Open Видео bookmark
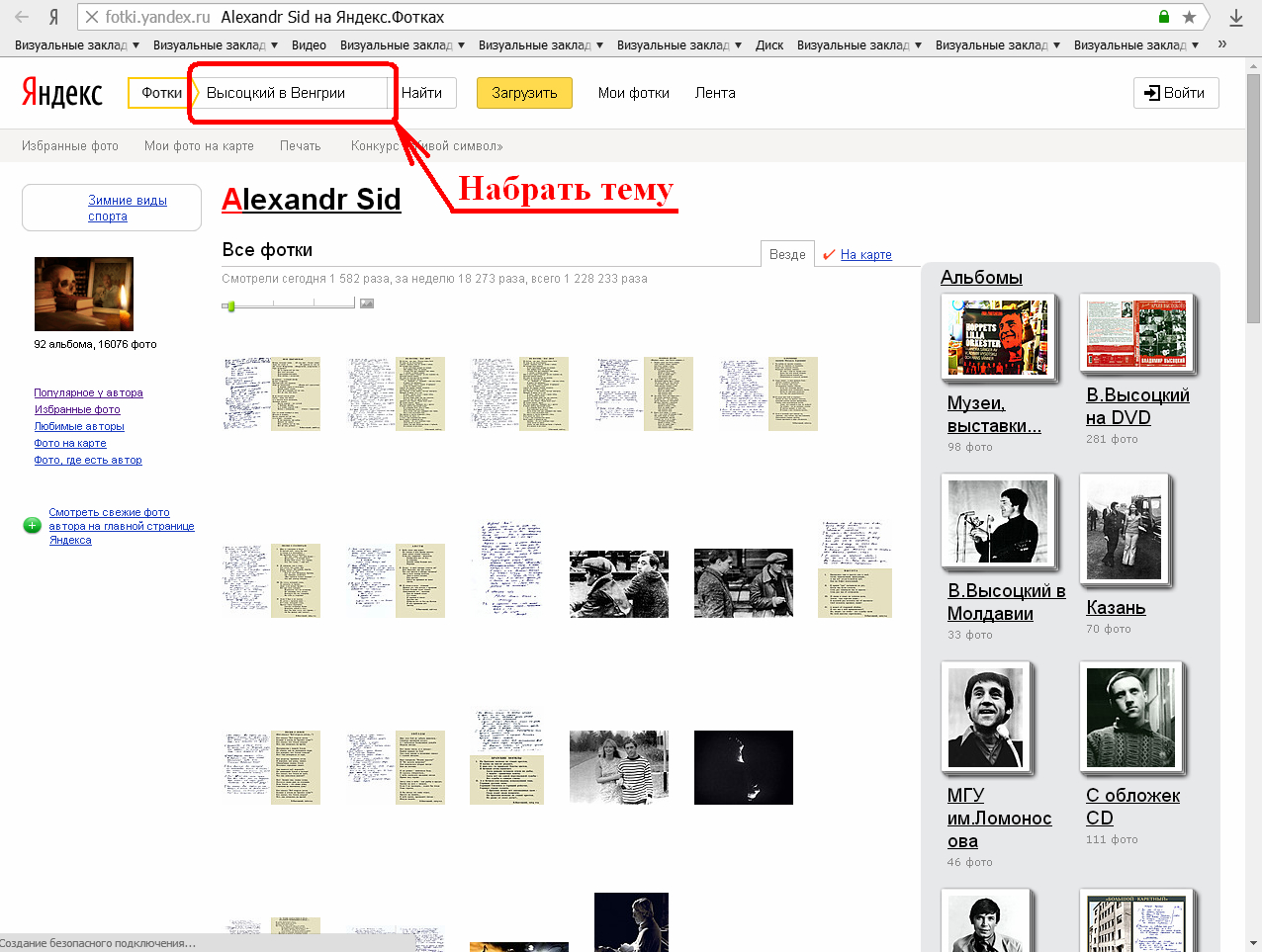Screen dimensions: 1262x952 [309, 44]
